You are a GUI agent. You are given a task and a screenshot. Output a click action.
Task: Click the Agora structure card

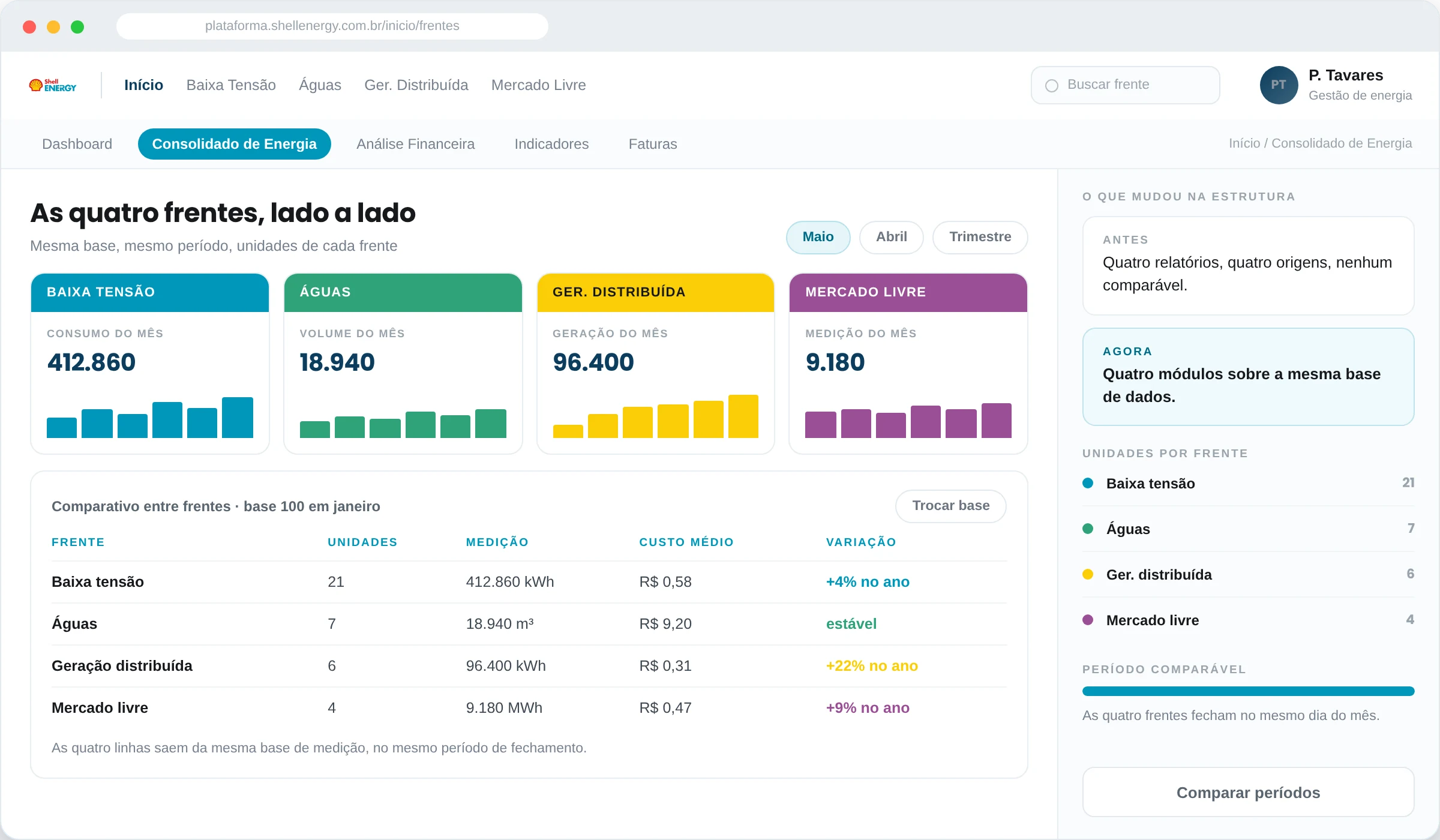[x=1248, y=377]
